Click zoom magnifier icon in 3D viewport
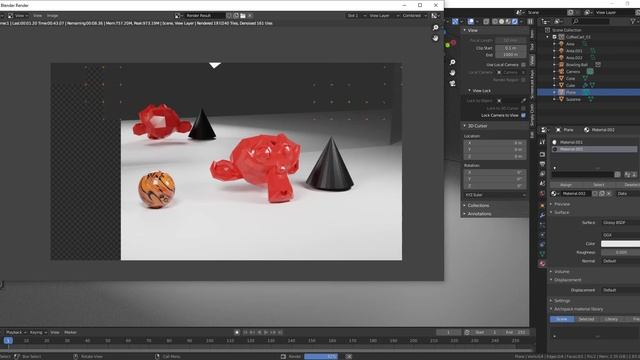This screenshot has height=360, width=640. [452, 62]
